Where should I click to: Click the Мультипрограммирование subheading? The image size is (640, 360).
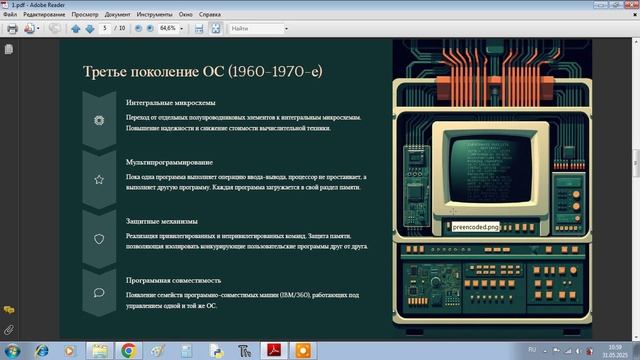(x=169, y=162)
